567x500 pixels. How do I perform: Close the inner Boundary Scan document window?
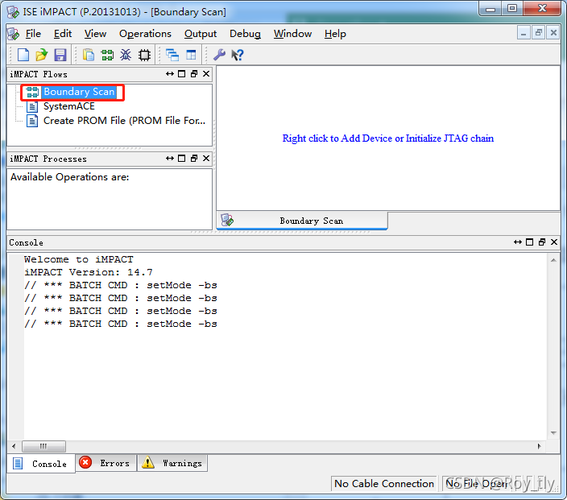pyautogui.click(x=553, y=33)
